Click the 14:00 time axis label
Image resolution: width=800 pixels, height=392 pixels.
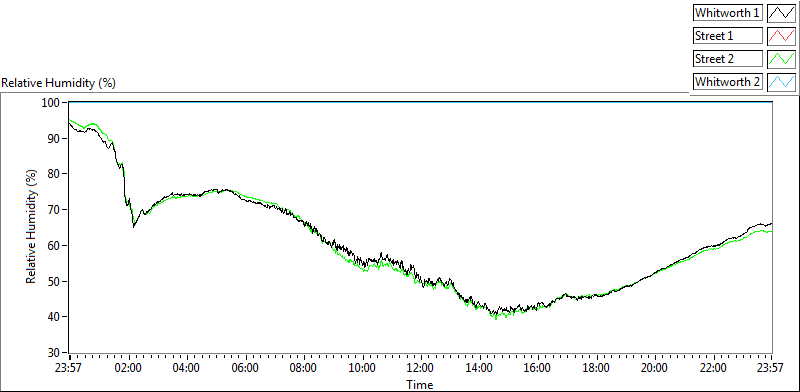[x=479, y=368]
